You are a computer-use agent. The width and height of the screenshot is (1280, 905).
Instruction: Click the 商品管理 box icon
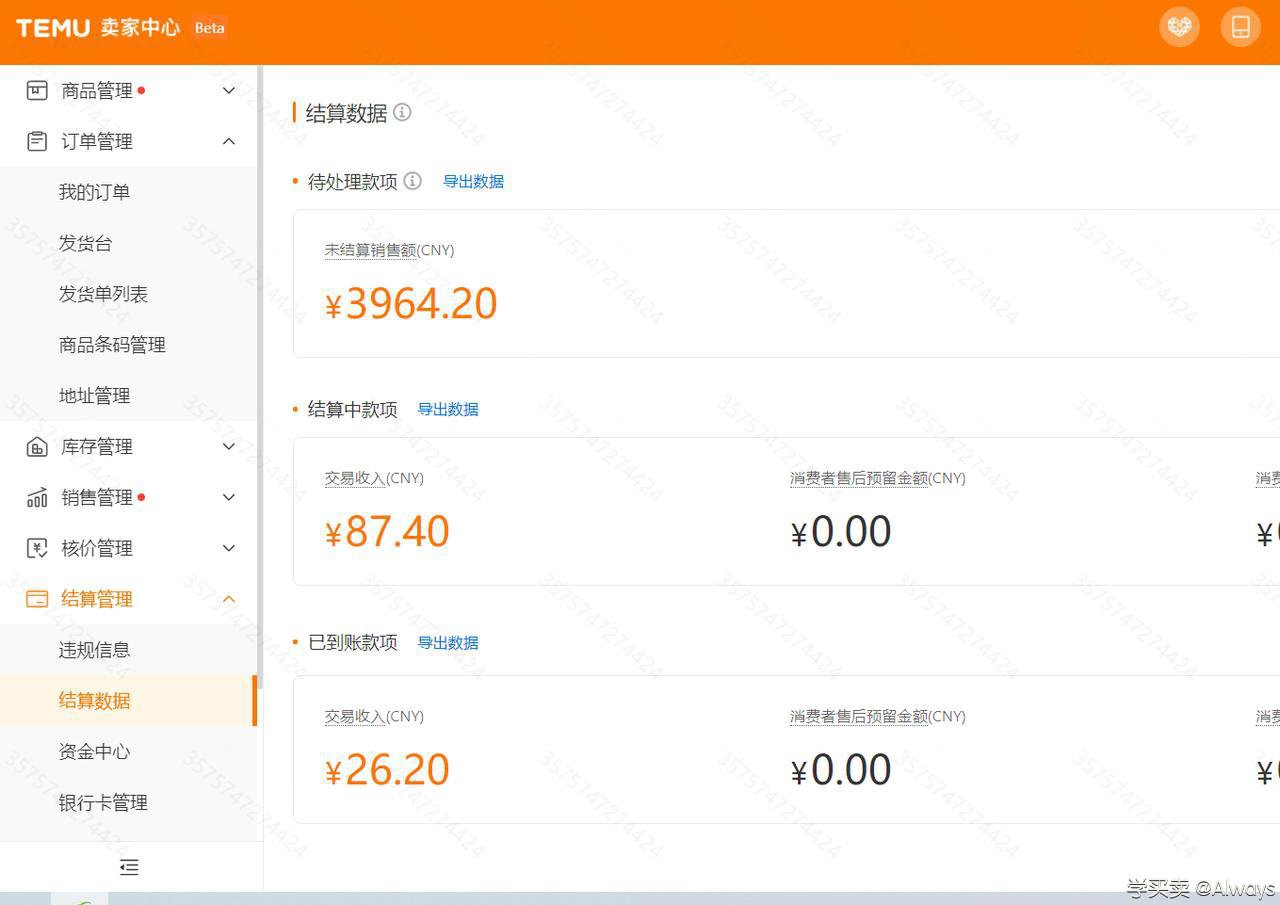(37, 91)
